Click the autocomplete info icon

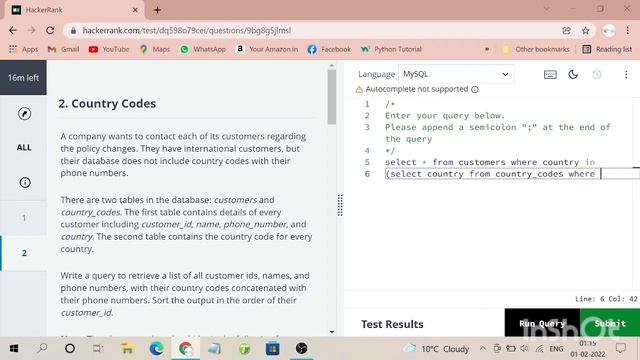(475, 89)
